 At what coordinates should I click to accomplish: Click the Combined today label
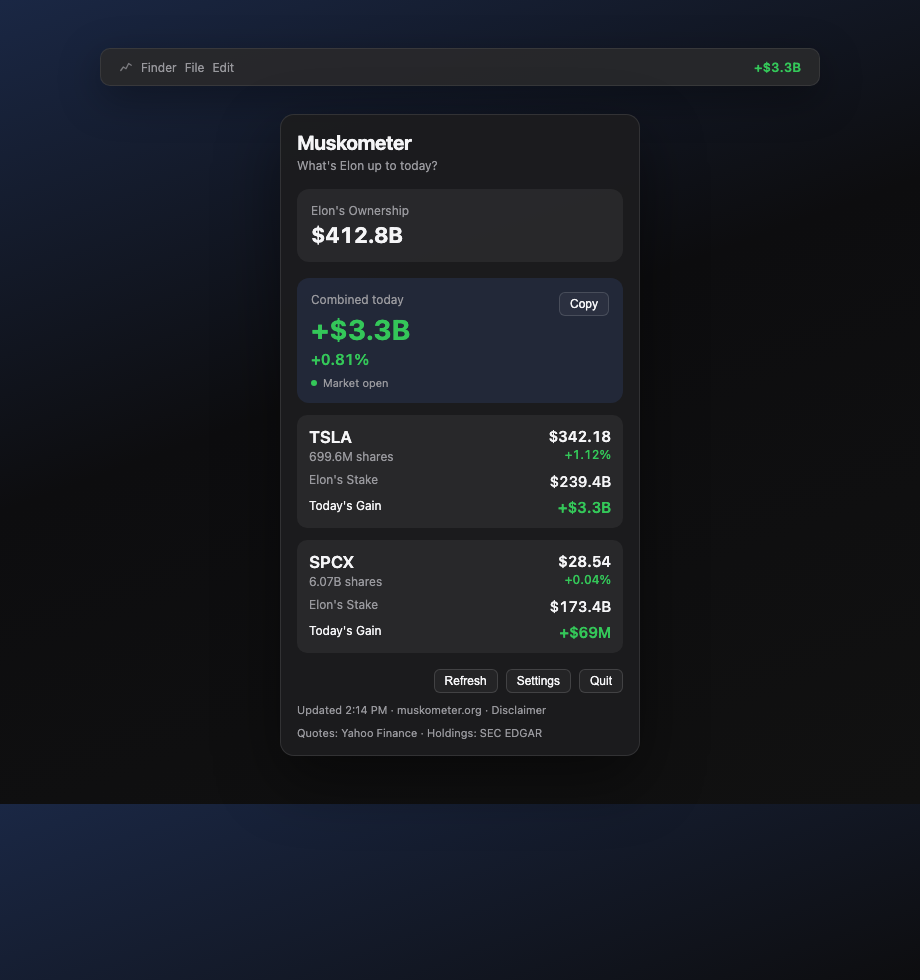pos(358,299)
